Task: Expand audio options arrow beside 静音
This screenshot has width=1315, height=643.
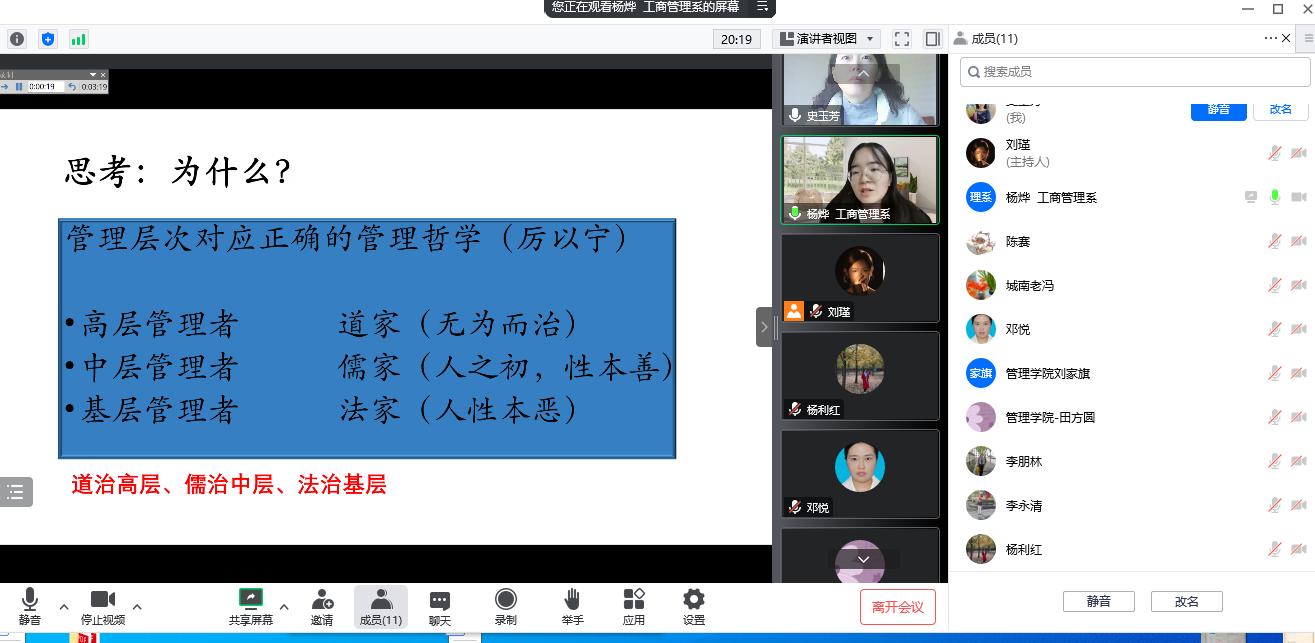Action: coord(64,606)
